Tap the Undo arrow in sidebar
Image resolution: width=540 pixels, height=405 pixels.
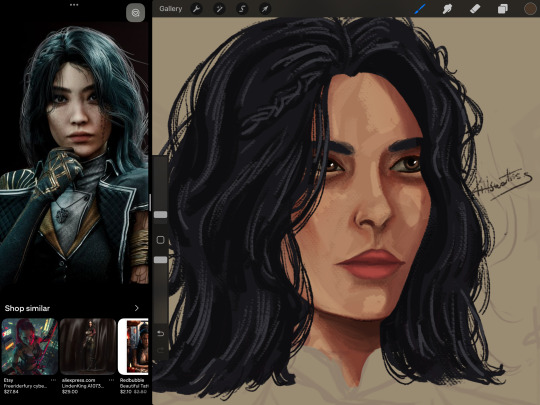tap(160, 333)
